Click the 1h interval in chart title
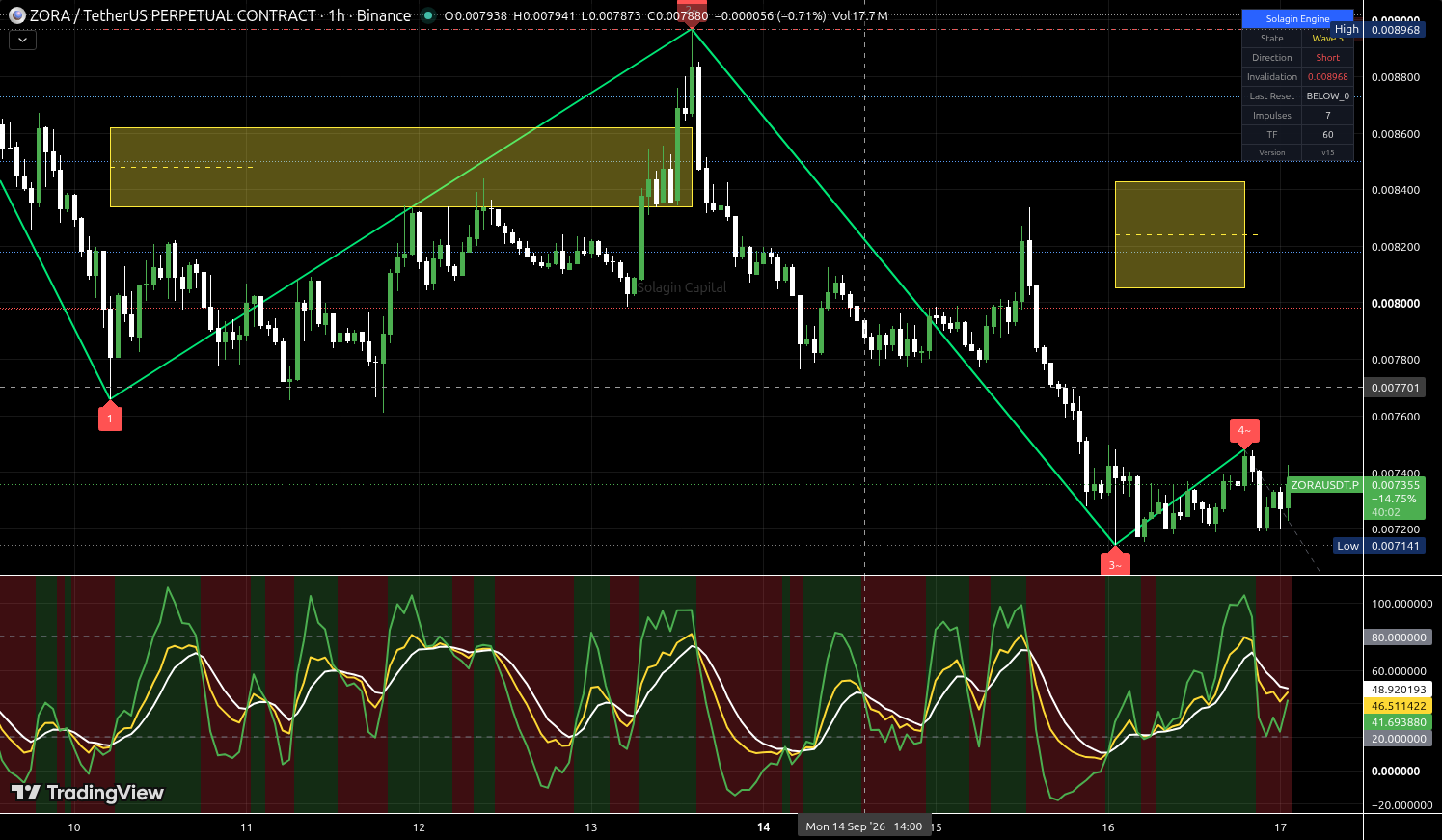Screen dimensions: 1442x840 [x=337, y=15]
